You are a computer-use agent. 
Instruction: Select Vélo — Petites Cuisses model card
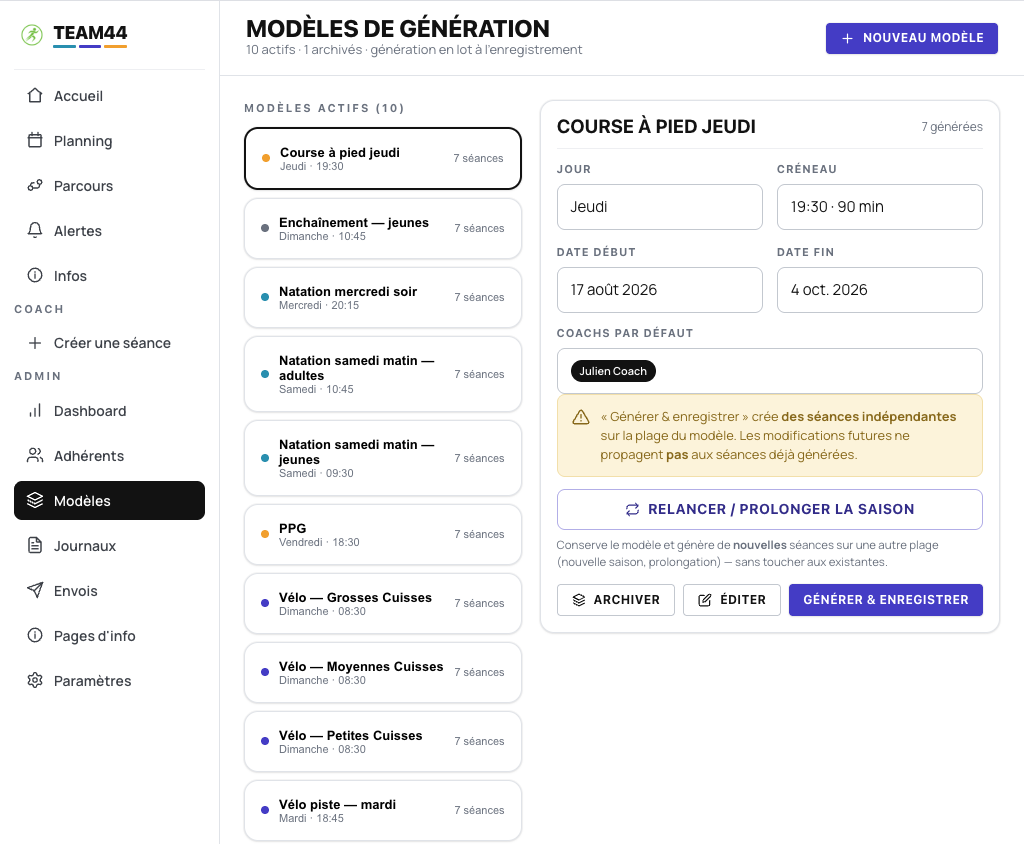[x=383, y=741]
